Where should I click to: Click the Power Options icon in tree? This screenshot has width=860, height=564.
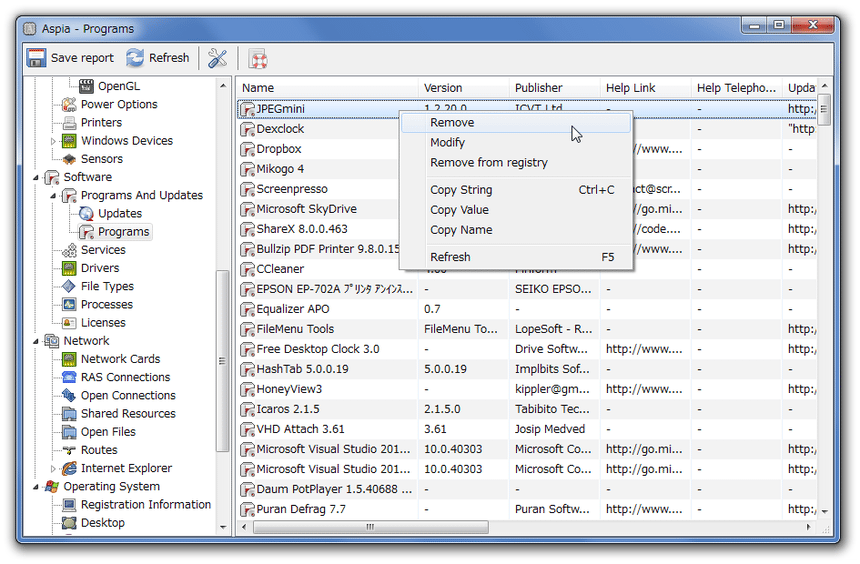pos(69,104)
